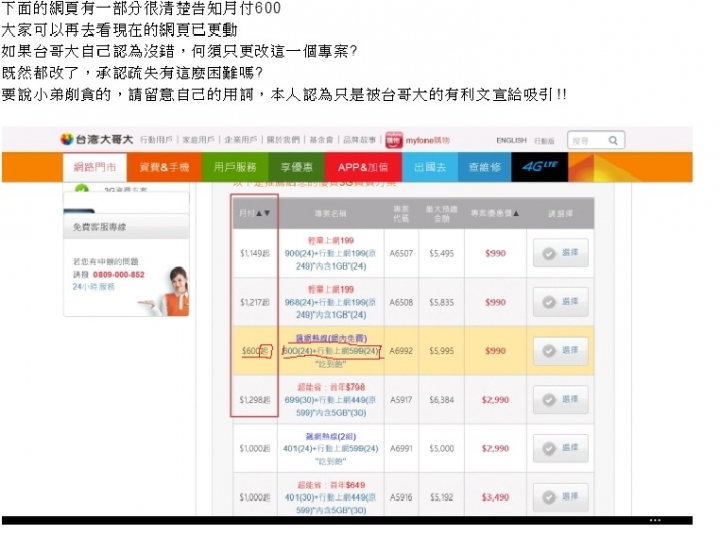Click 超能省：首年$649 plan name
720x535 pixels.
pos(331,485)
